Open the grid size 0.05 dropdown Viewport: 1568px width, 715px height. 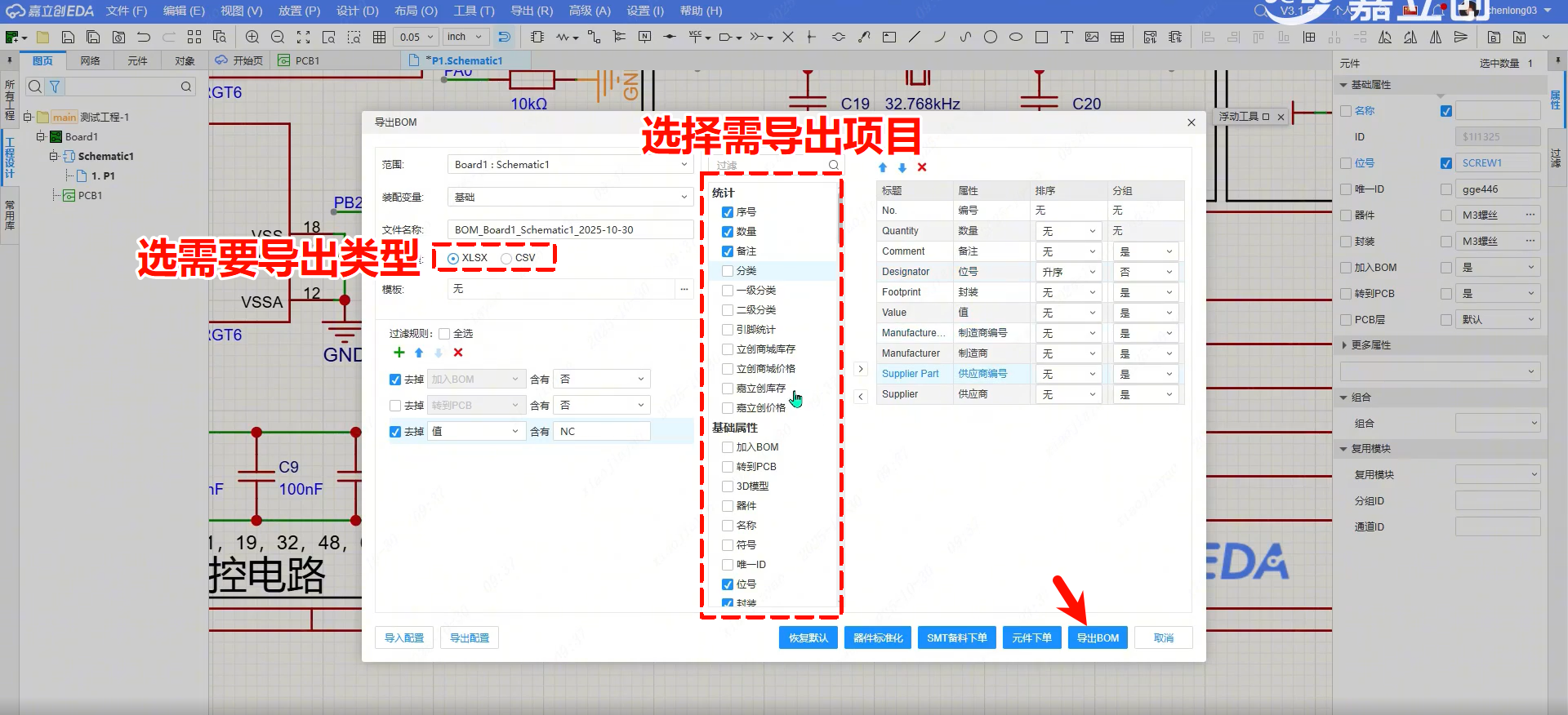(x=416, y=37)
